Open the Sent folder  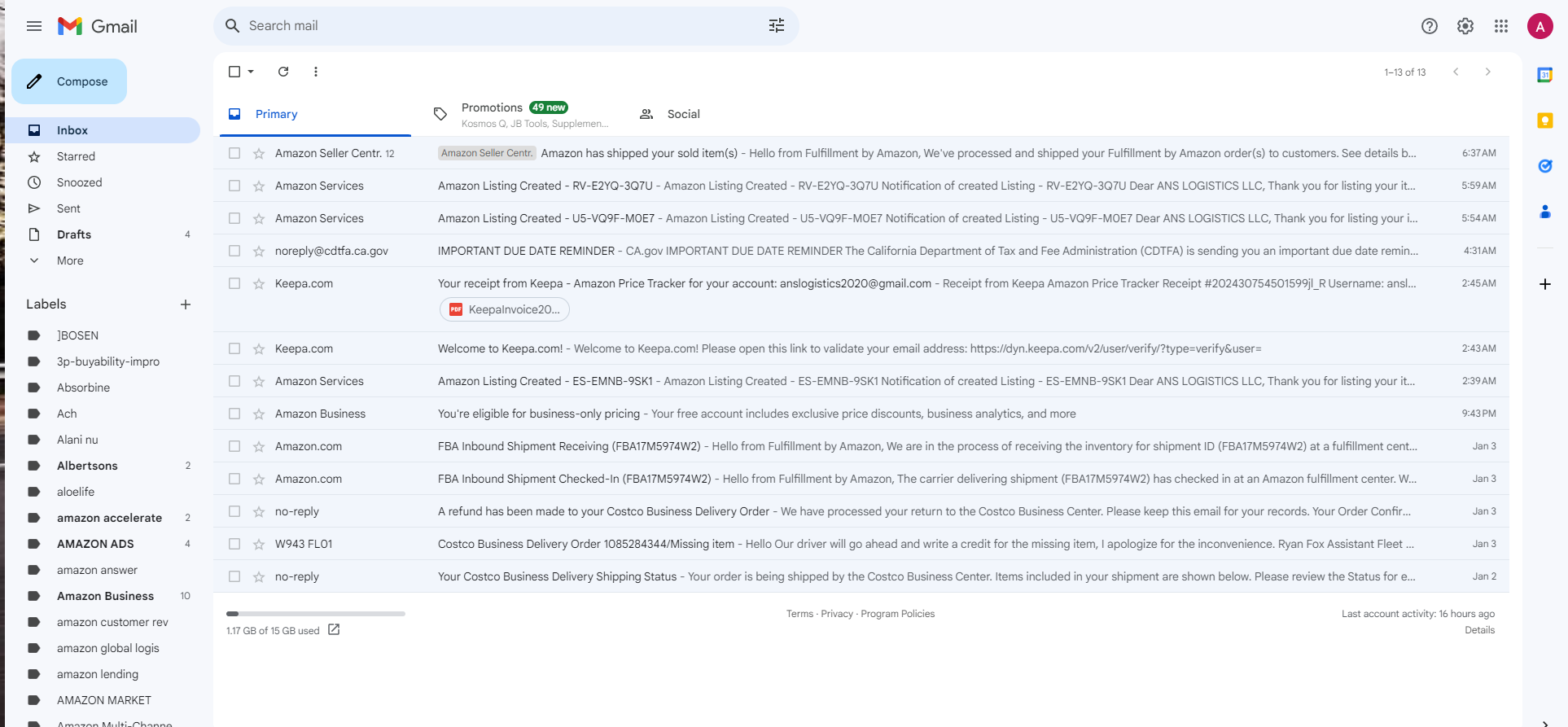point(103,208)
